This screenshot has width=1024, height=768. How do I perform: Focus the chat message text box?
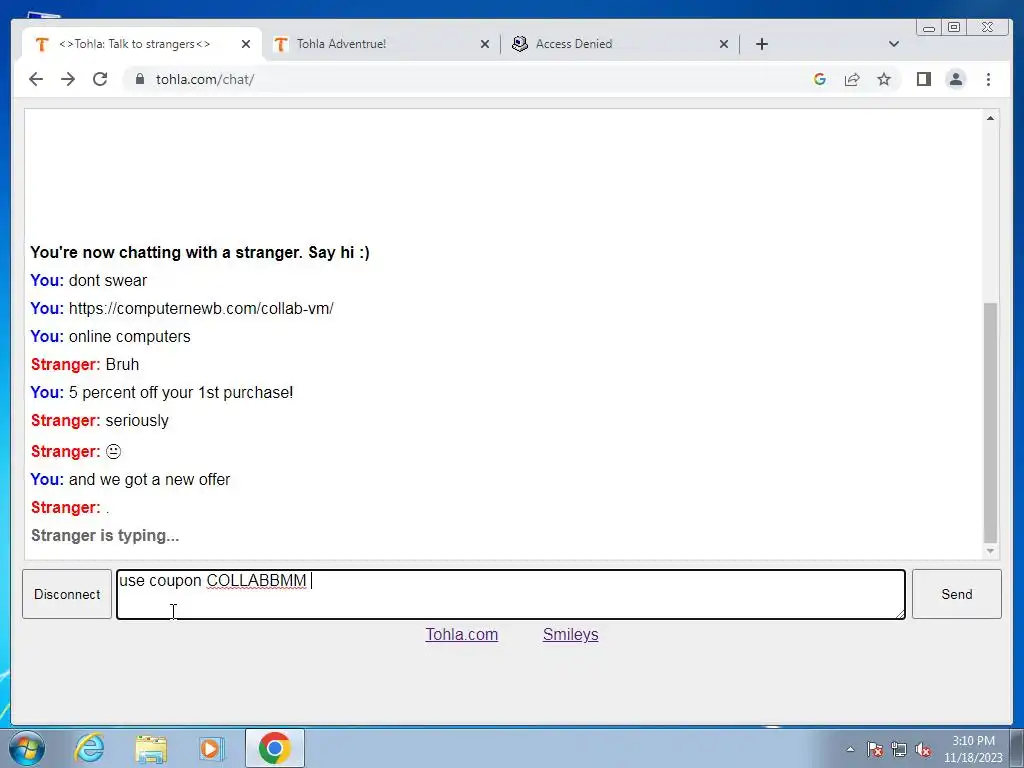[x=511, y=594]
